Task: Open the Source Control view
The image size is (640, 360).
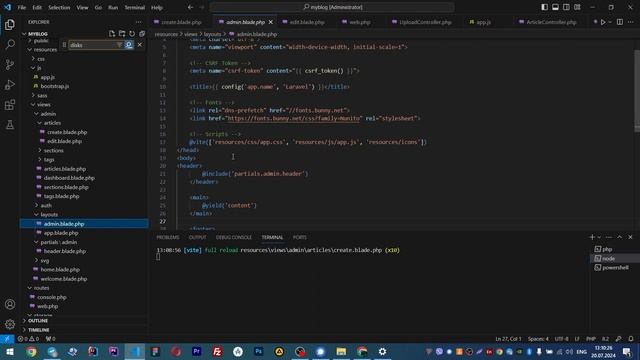Action: [10, 64]
